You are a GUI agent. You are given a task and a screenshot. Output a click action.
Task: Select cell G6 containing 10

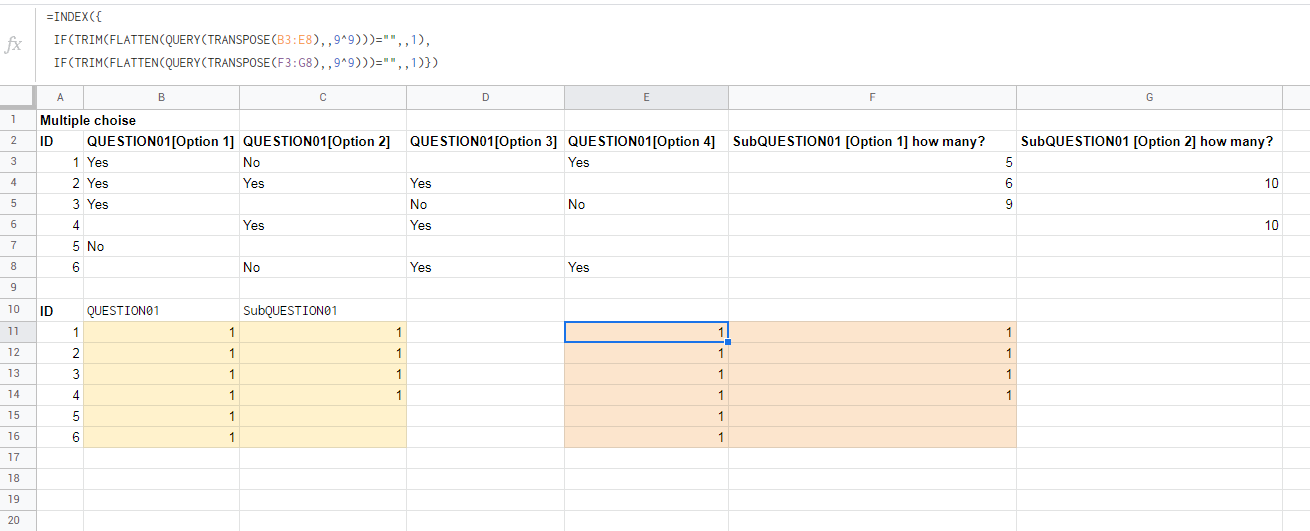point(1149,225)
